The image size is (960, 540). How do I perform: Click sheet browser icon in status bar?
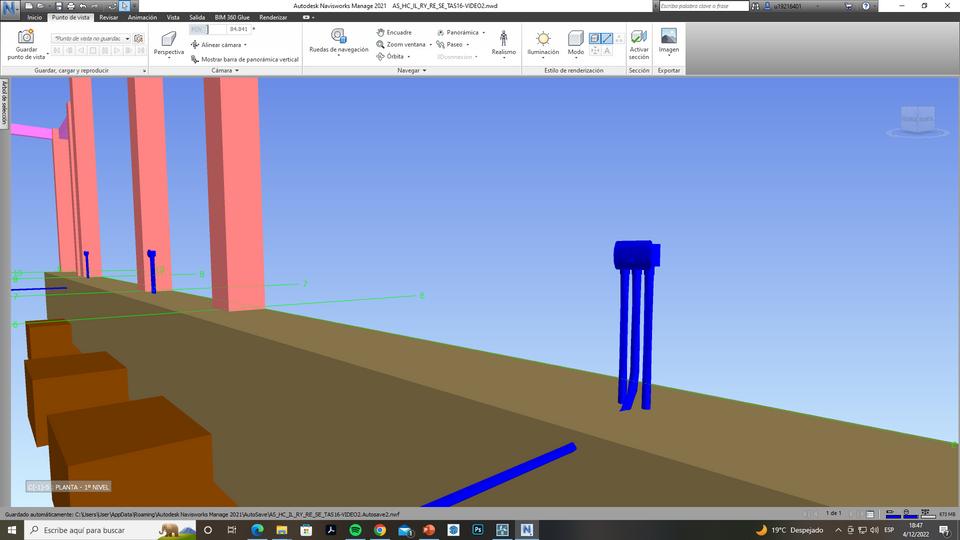870,514
